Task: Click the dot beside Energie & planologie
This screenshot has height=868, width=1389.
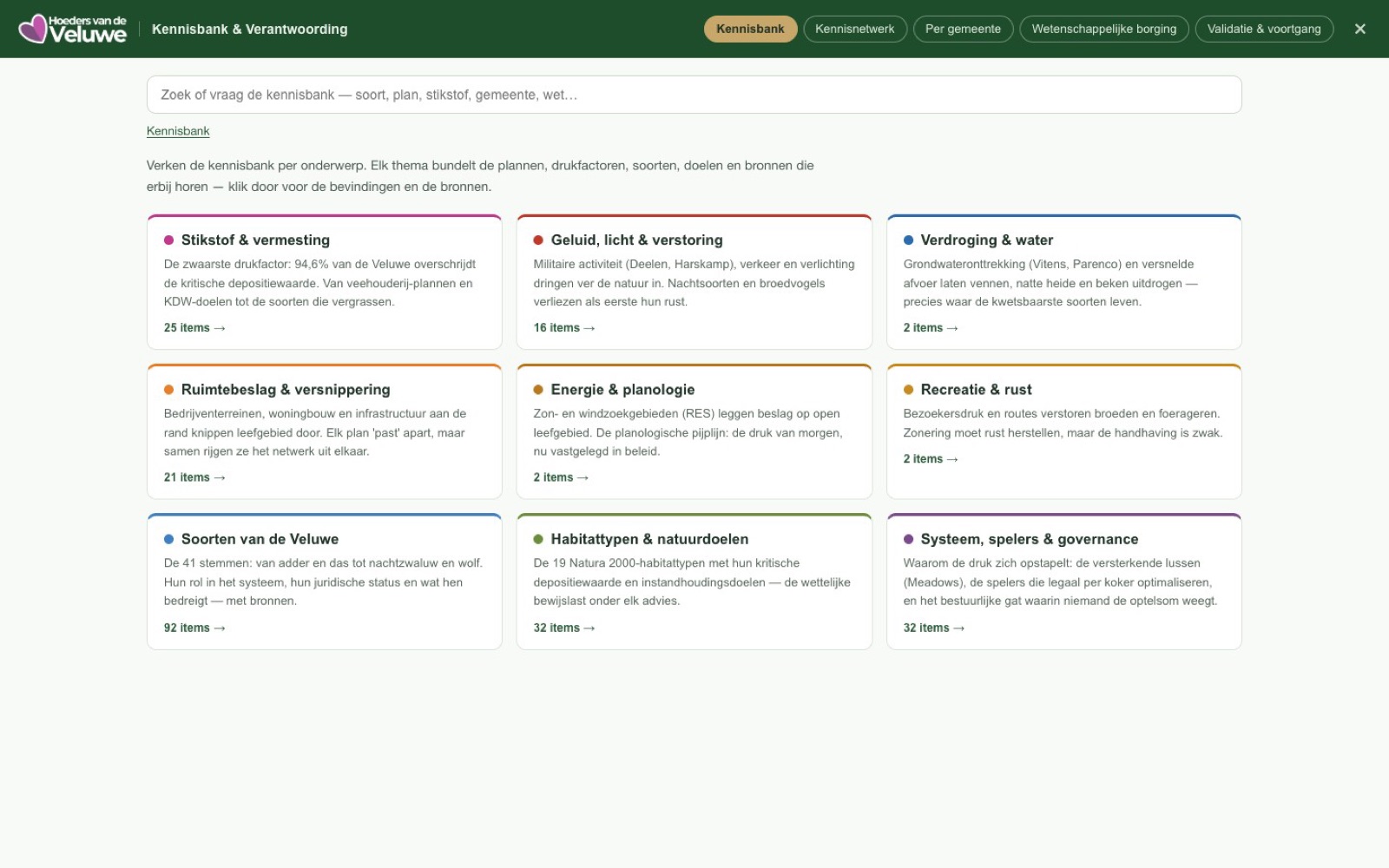Action: 538,390
